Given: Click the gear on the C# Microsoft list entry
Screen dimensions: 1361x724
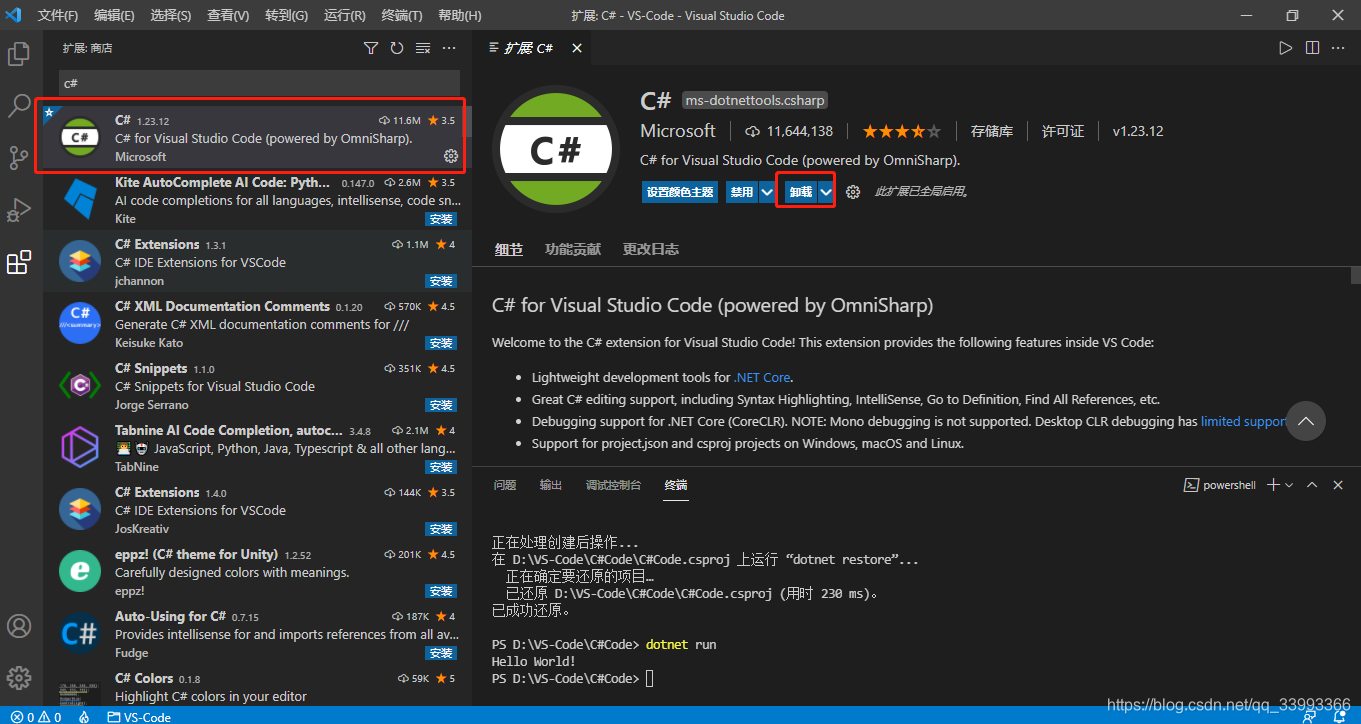Looking at the screenshot, I should point(450,156).
